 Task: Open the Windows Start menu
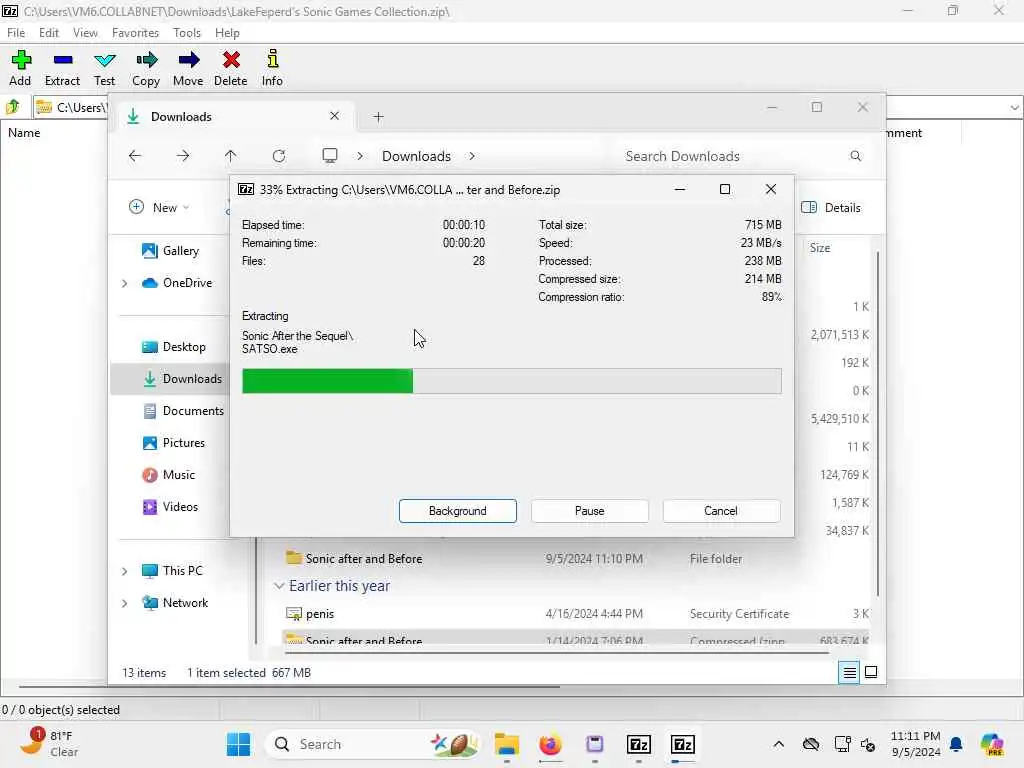pos(238,744)
